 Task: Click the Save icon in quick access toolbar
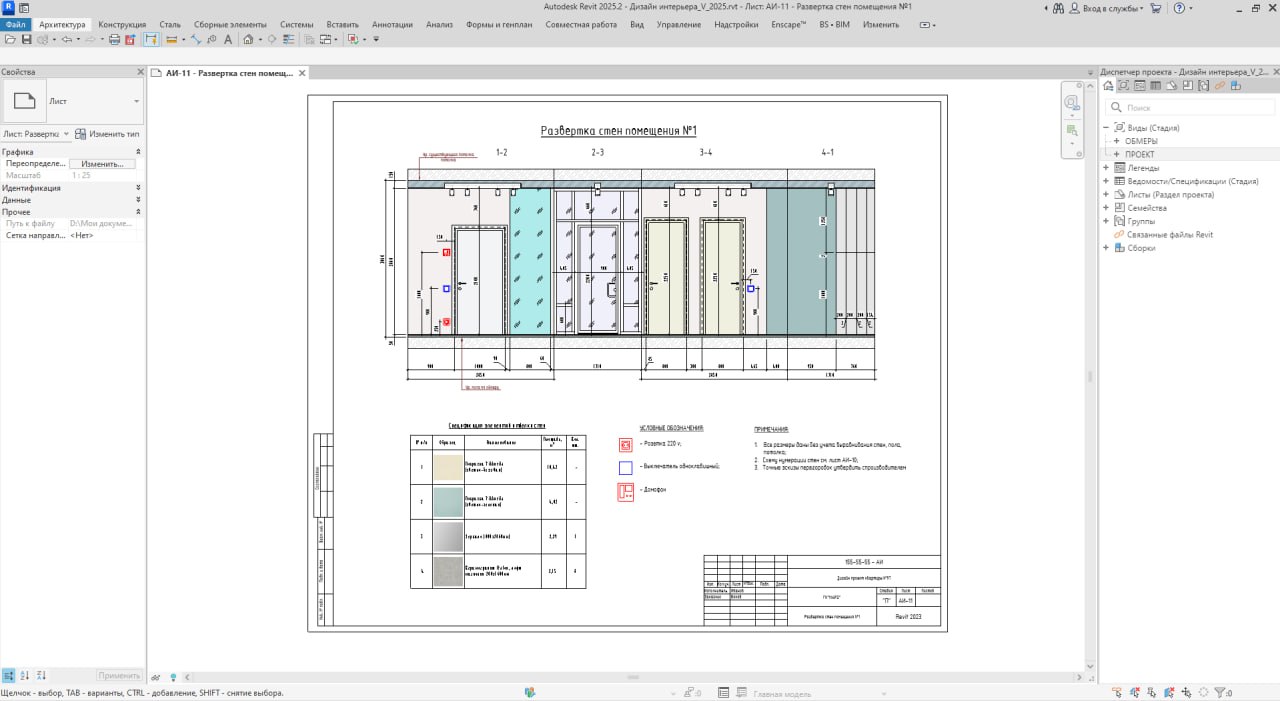(x=27, y=40)
